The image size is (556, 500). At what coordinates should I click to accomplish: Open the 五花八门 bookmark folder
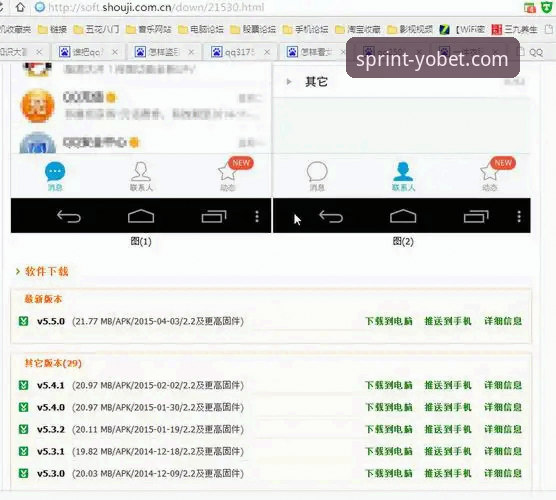96,29
